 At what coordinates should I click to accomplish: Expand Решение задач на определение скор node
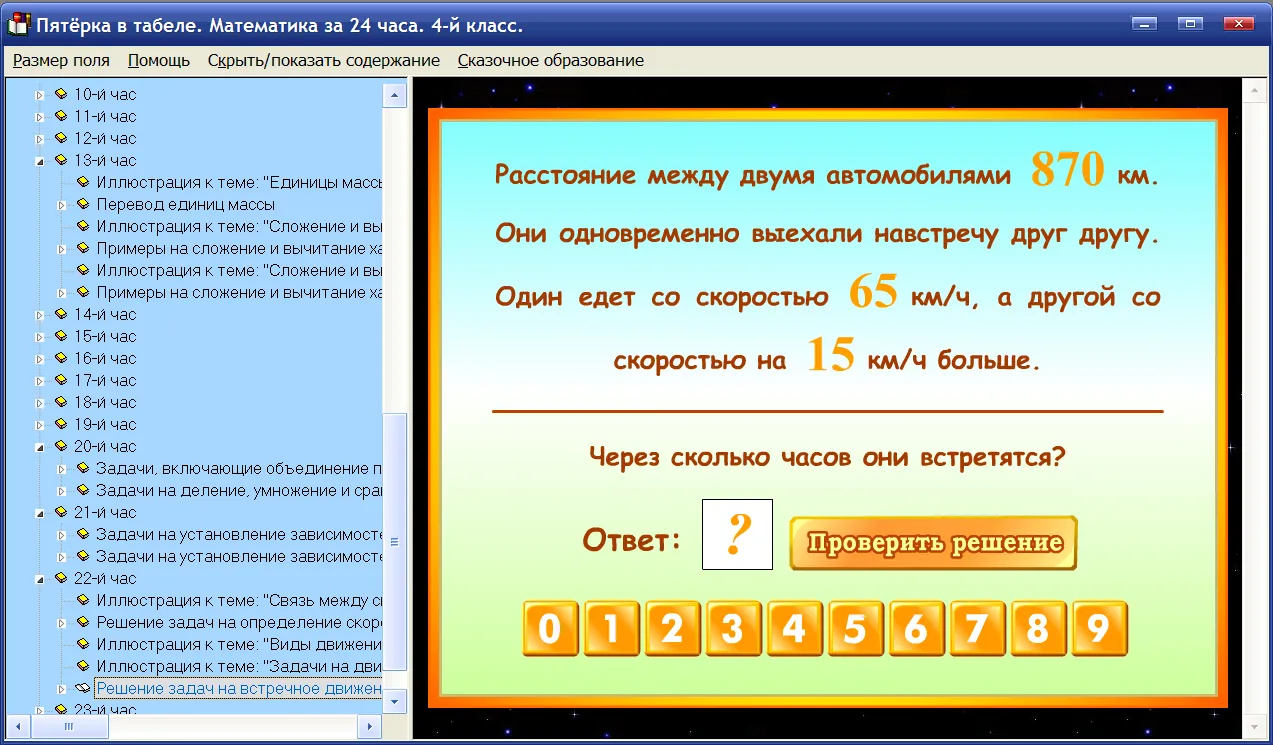coord(62,623)
